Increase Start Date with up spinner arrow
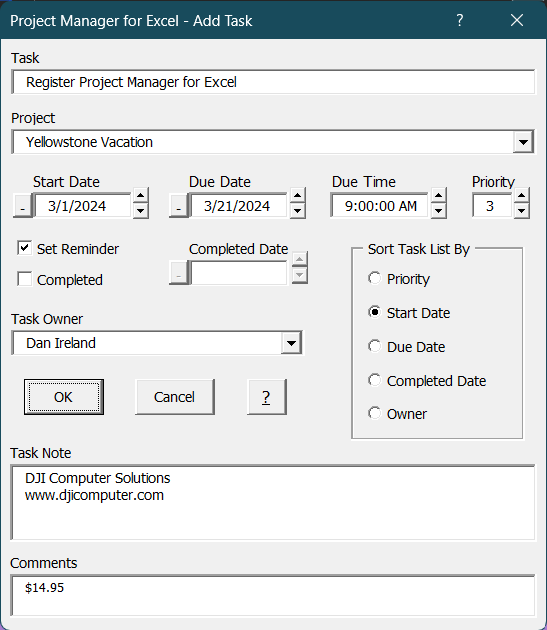 click(140, 196)
